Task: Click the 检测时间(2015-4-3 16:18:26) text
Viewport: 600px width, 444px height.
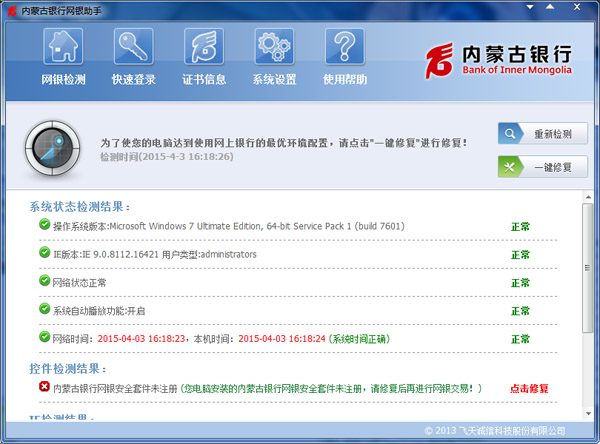Action: pos(166,157)
